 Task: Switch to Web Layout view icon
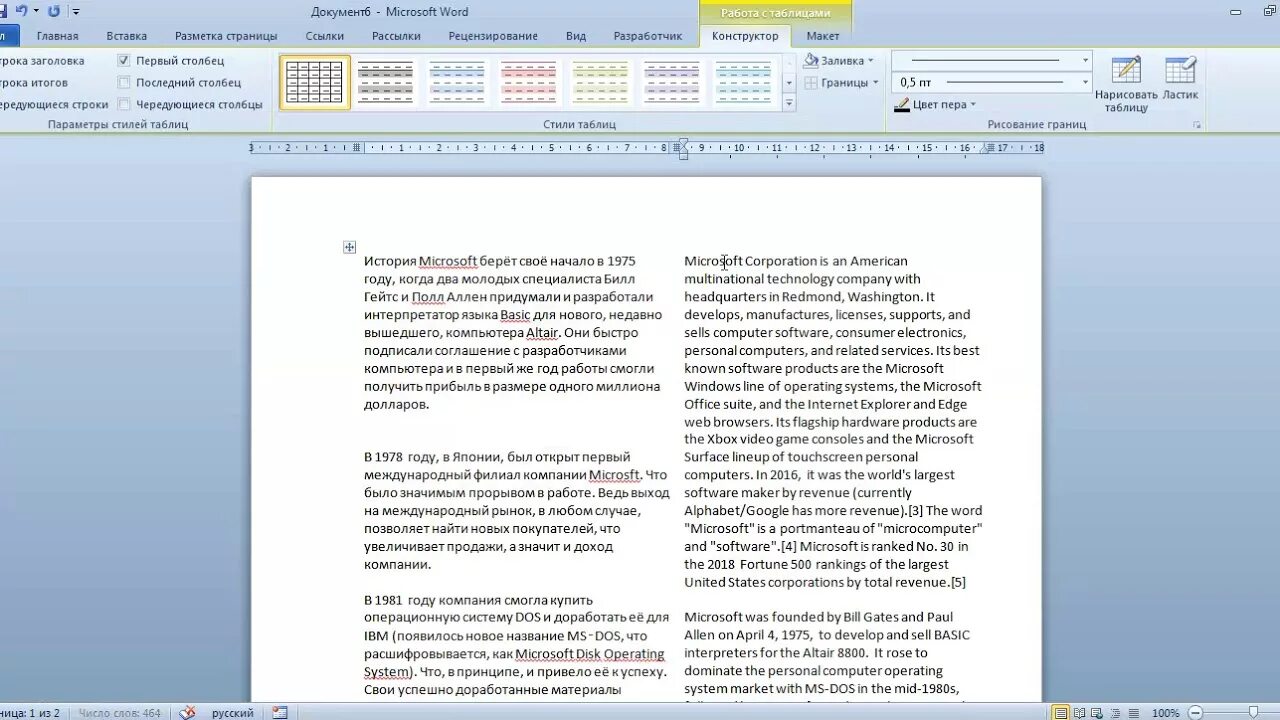1098,713
